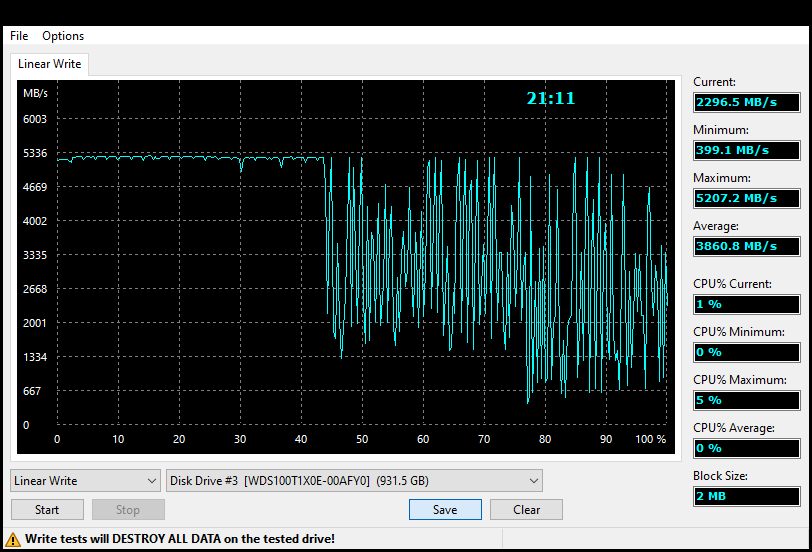Expand the Linear Write test type dropdown
The height and width of the screenshot is (552, 812).
(85, 481)
